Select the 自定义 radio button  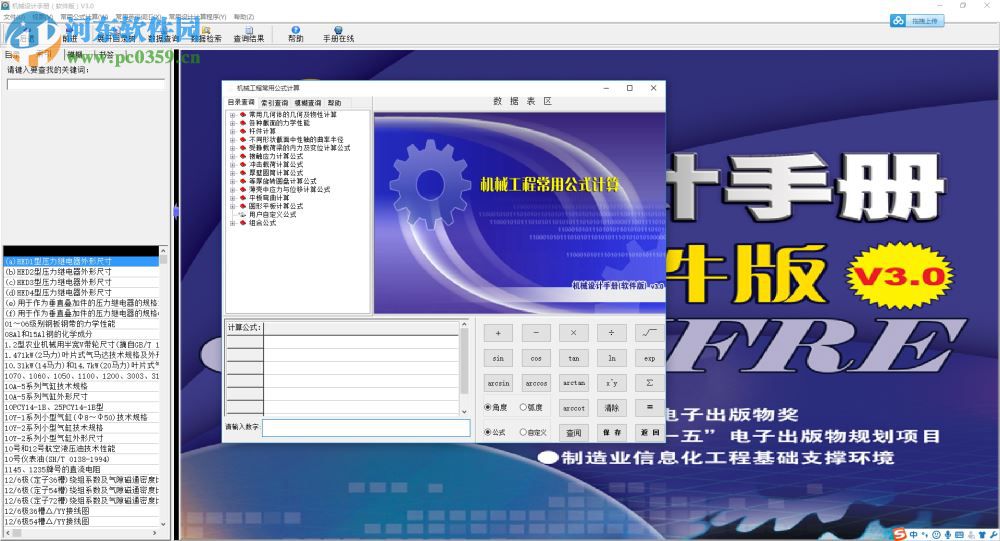click(523, 432)
